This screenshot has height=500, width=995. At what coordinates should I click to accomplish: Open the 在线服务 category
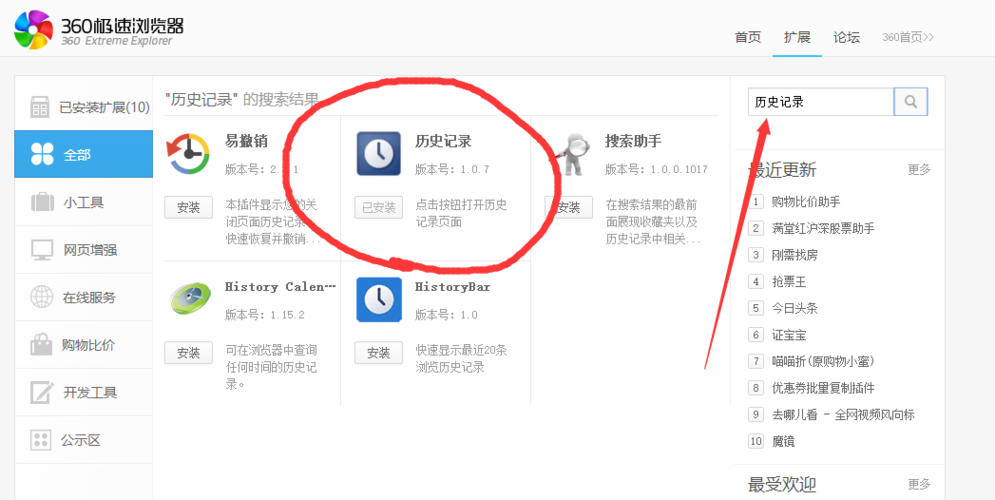coord(84,298)
